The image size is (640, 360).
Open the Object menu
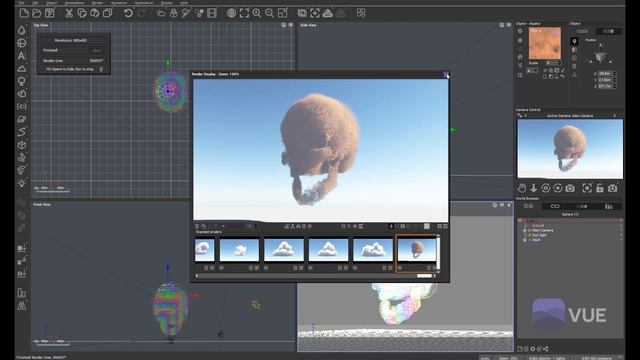[x=51, y=2]
